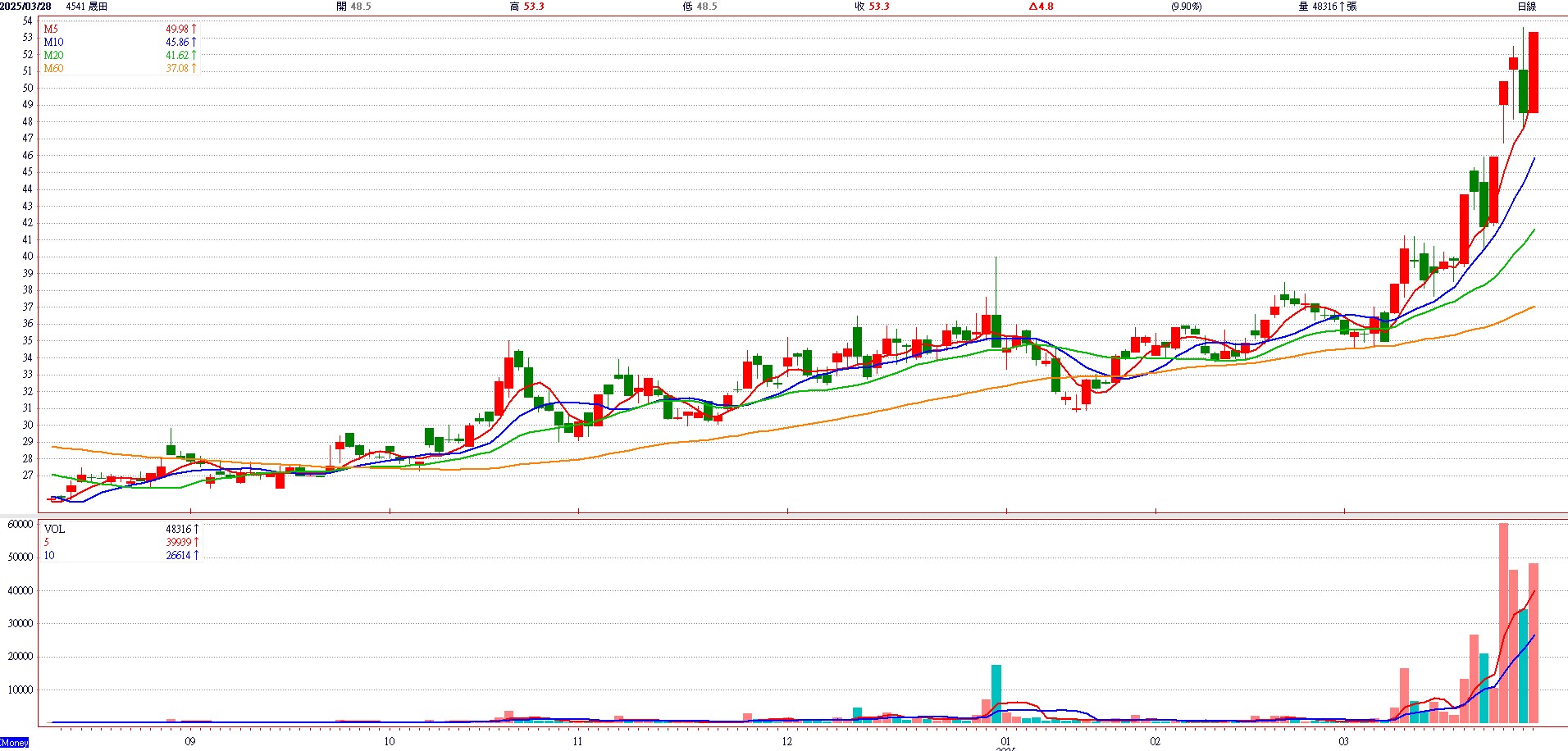Click the M60 moving average legend label

click(53, 68)
